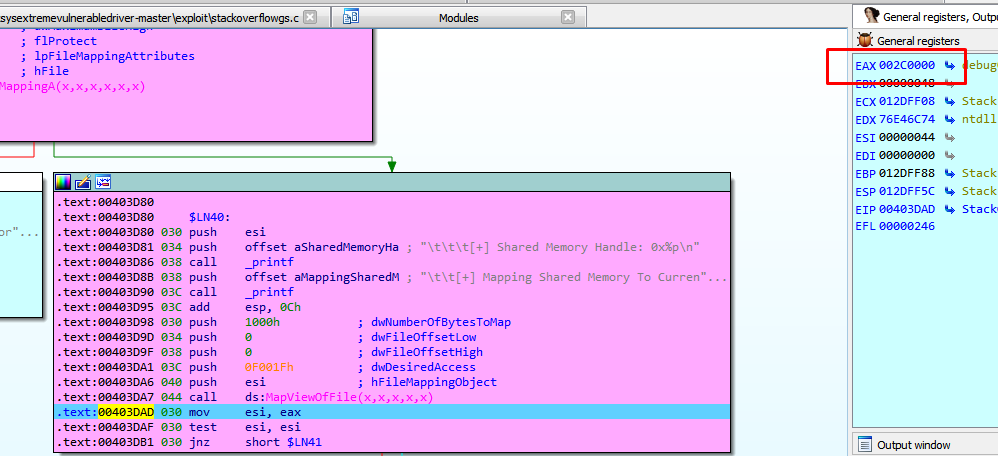998x456 pixels.
Task: Select highlighted address 00403DAD line
Action: pyautogui.click(x=126, y=412)
